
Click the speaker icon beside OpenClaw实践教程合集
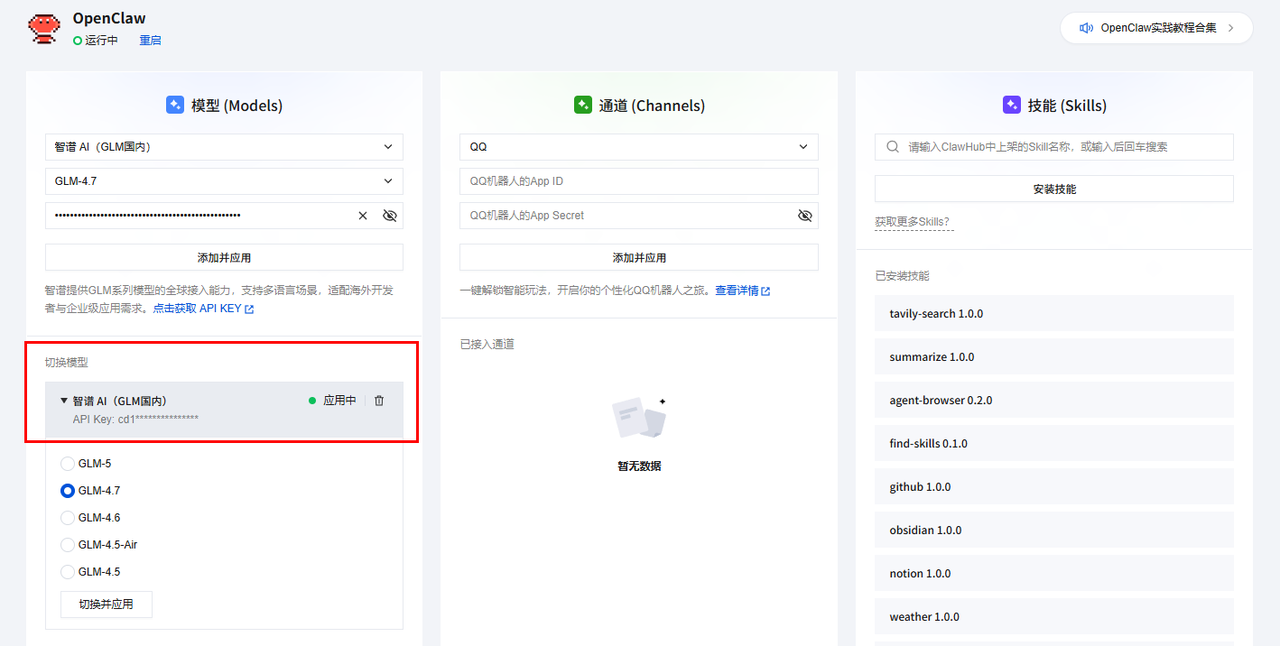(1086, 28)
